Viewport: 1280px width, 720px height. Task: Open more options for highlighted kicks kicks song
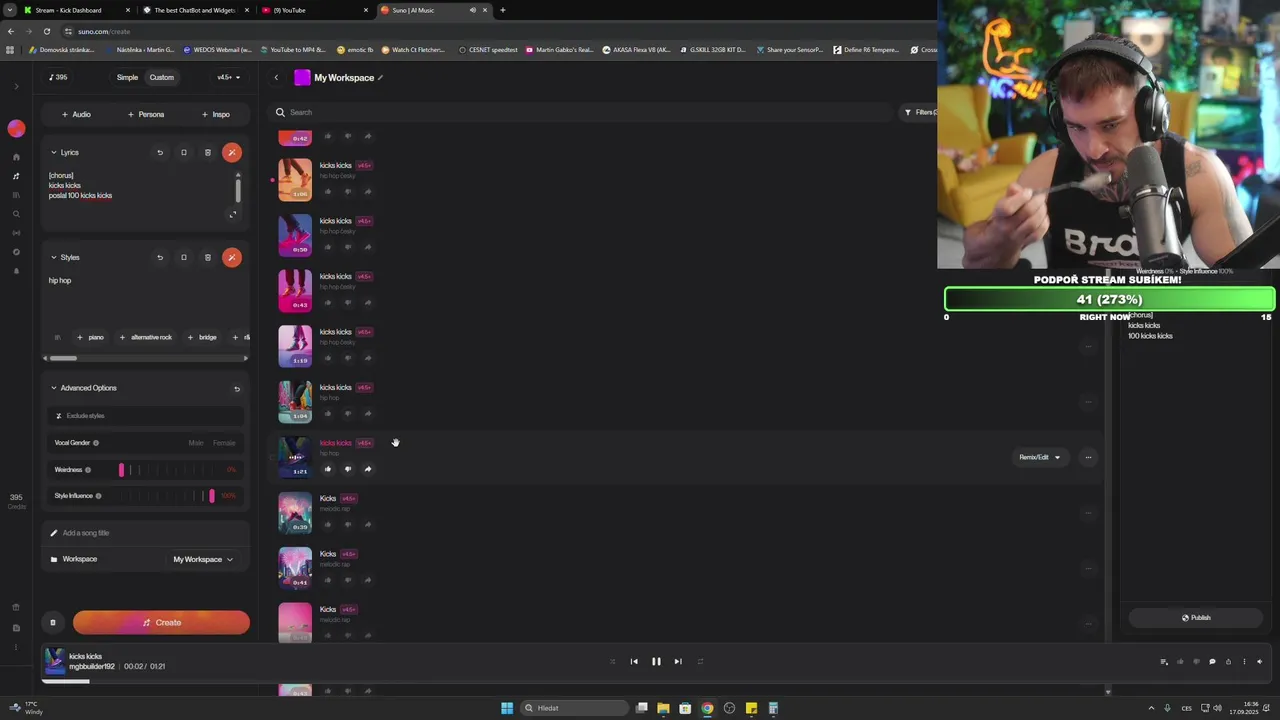pos(1088,458)
